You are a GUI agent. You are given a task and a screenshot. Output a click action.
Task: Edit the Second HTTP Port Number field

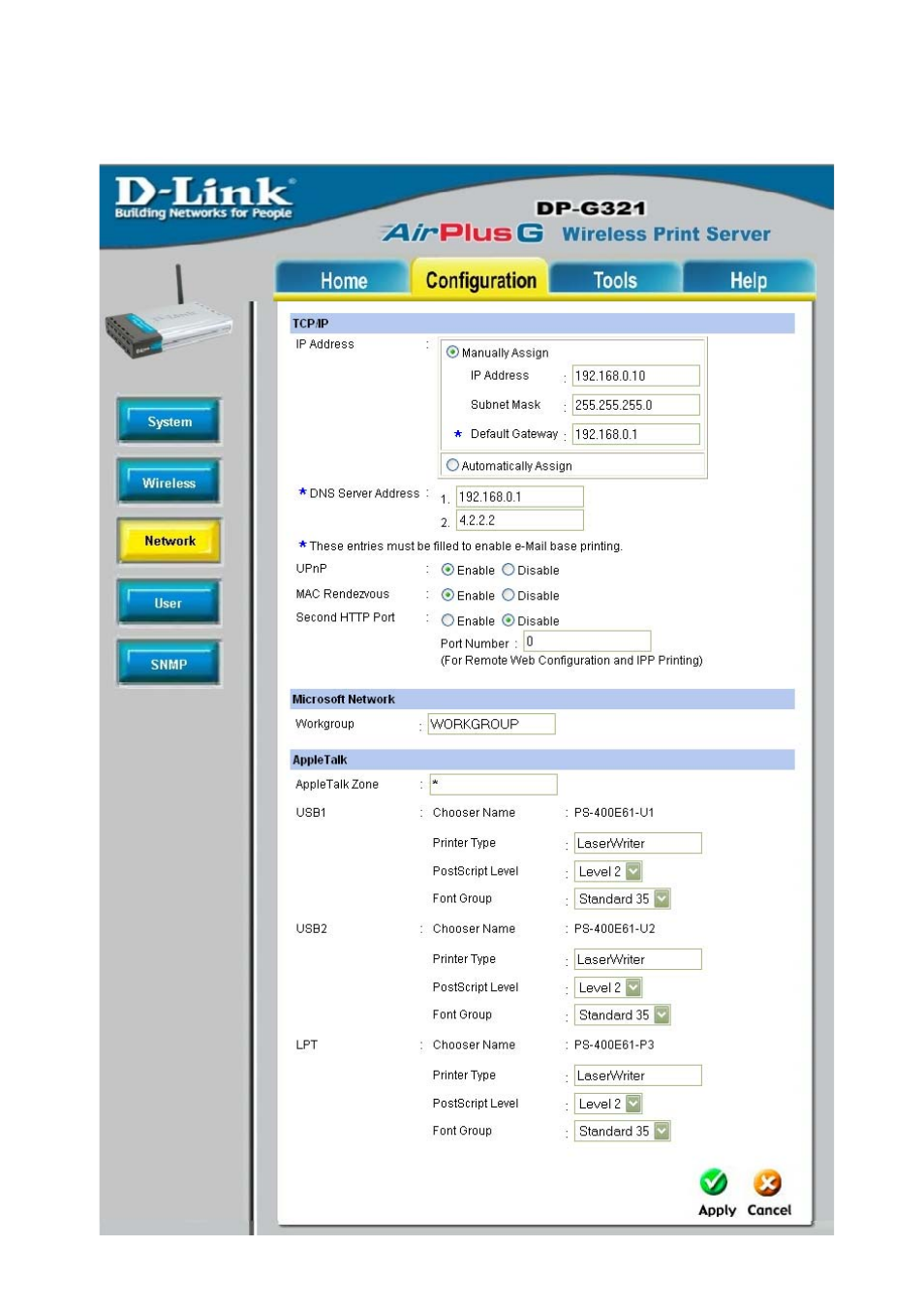[588, 641]
